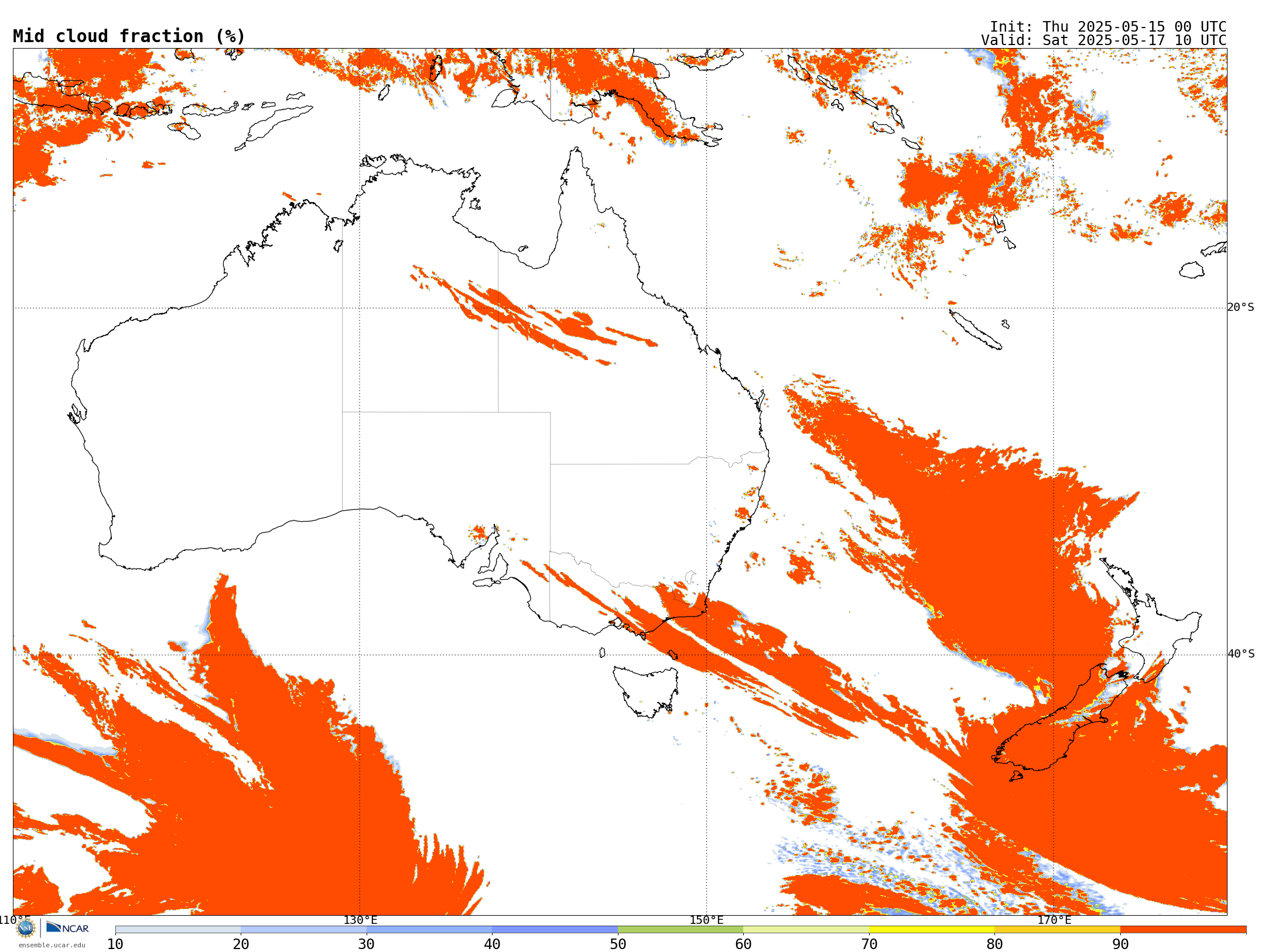Screen dimensions: 1265x952
Task: Open the ensemble.ucar.edu link text
Action: click(52, 945)
